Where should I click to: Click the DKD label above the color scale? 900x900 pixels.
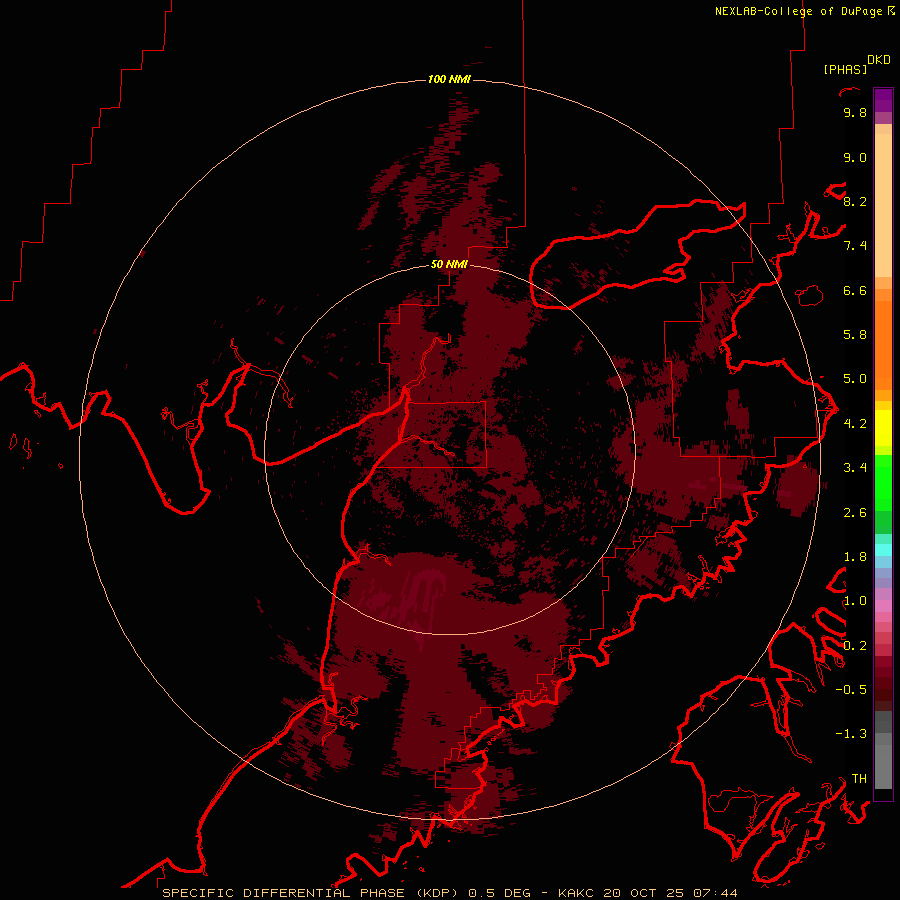click(879, 60)
